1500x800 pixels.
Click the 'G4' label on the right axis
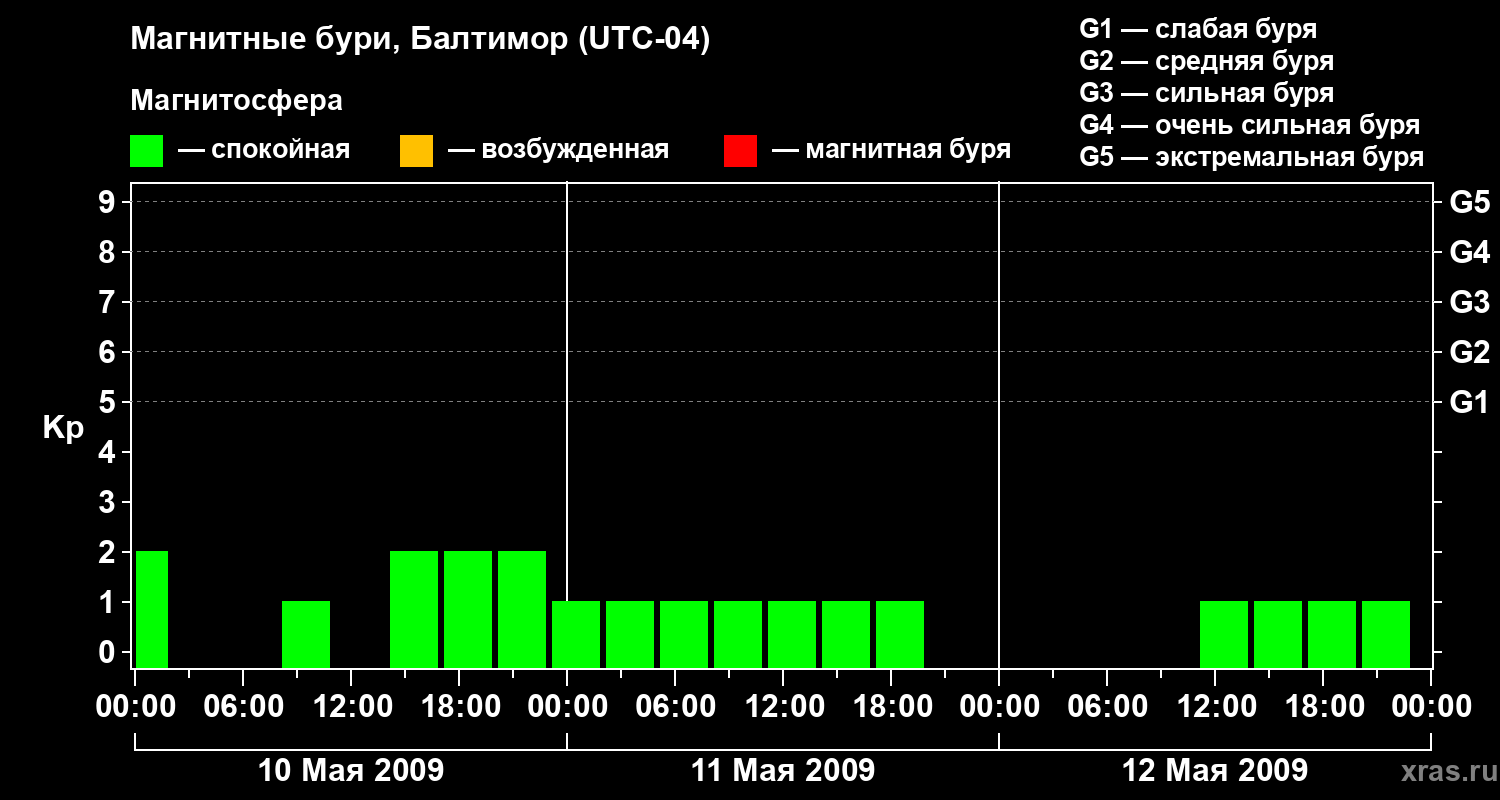1469,252
